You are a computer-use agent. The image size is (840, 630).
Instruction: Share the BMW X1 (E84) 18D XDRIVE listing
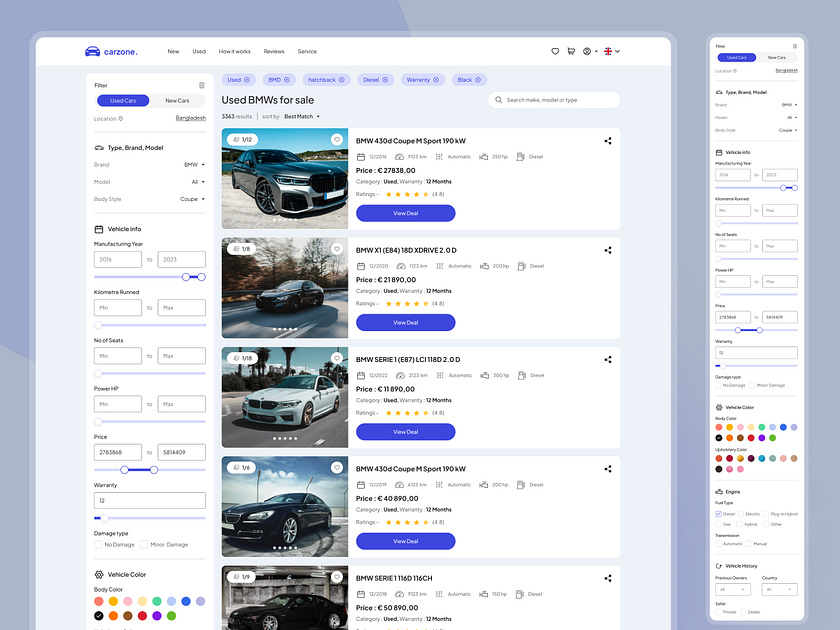[x=608, y=250]
